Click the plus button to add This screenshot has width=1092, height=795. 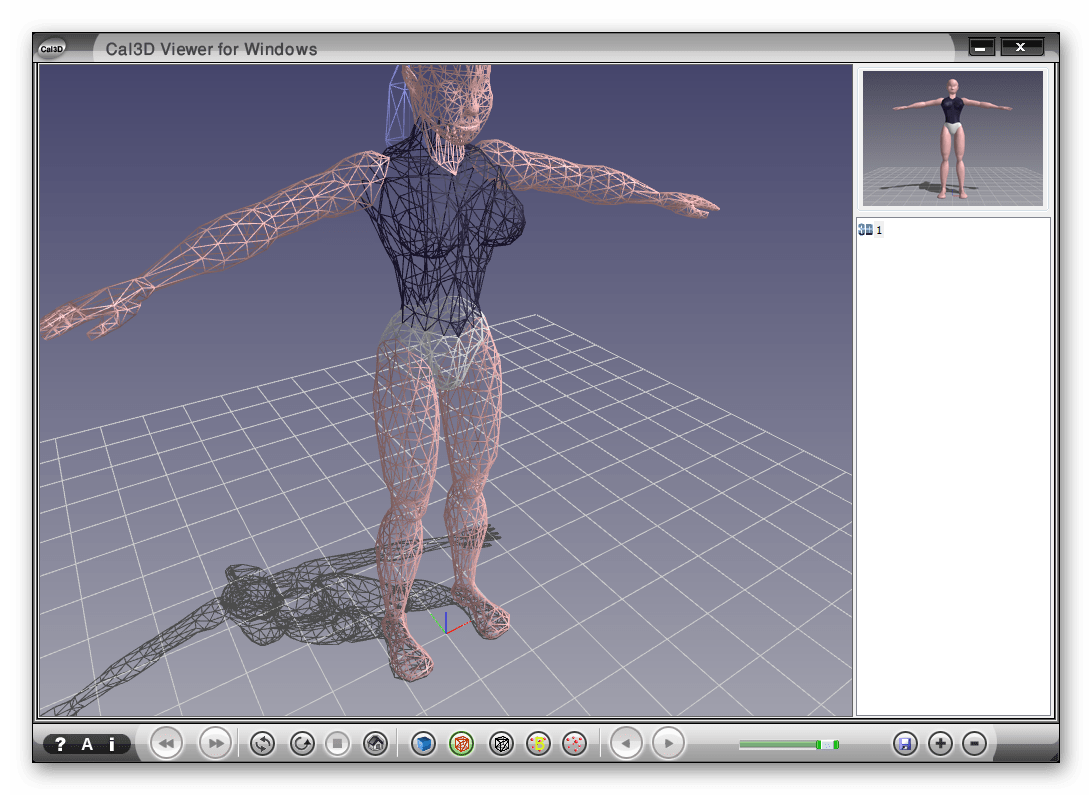pos(940,744)
